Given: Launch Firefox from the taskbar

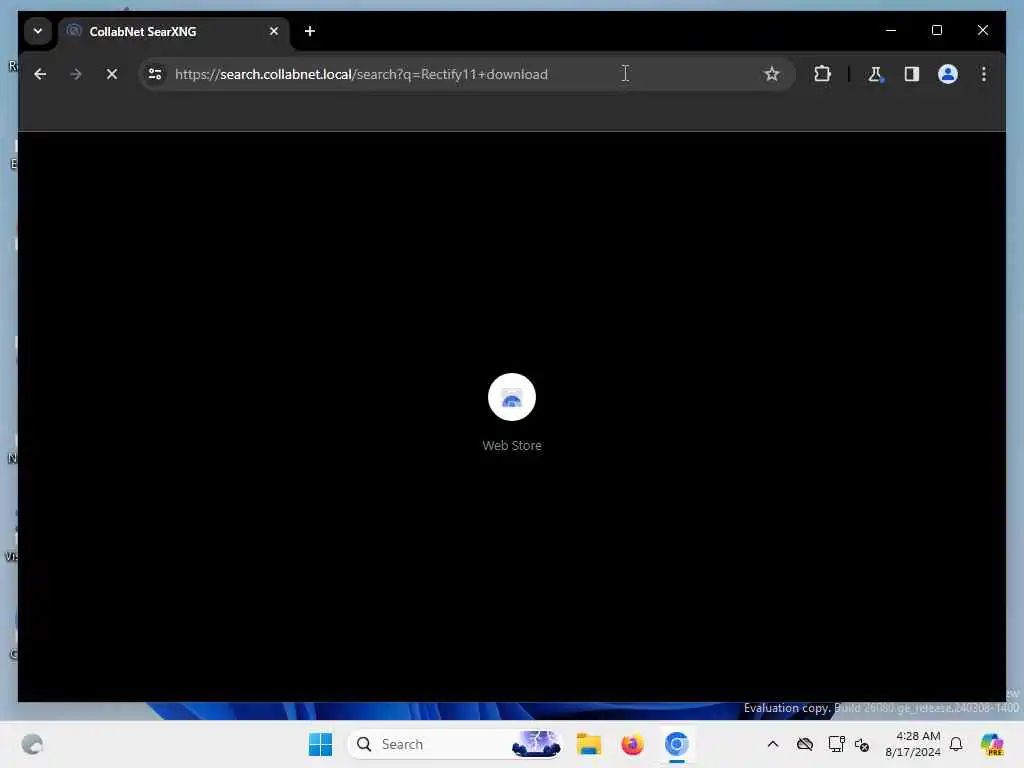Looking at the screenshot, I should pos(632,744).
